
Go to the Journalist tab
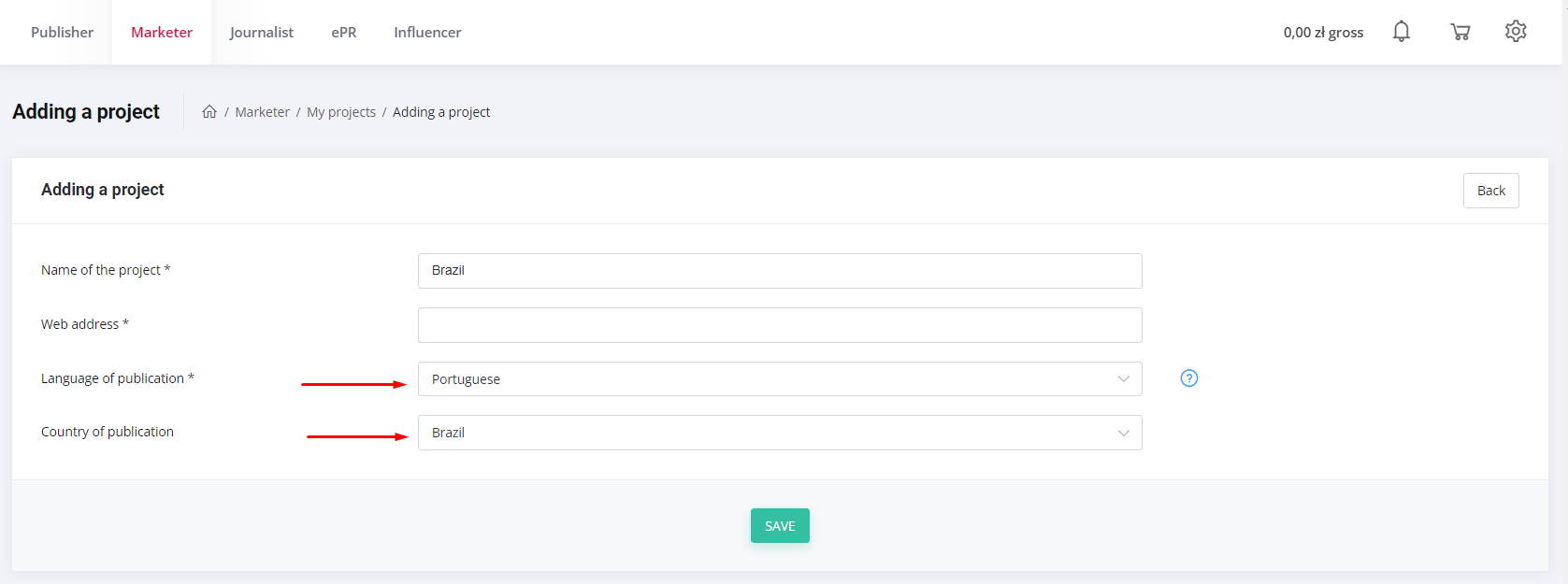261,33
